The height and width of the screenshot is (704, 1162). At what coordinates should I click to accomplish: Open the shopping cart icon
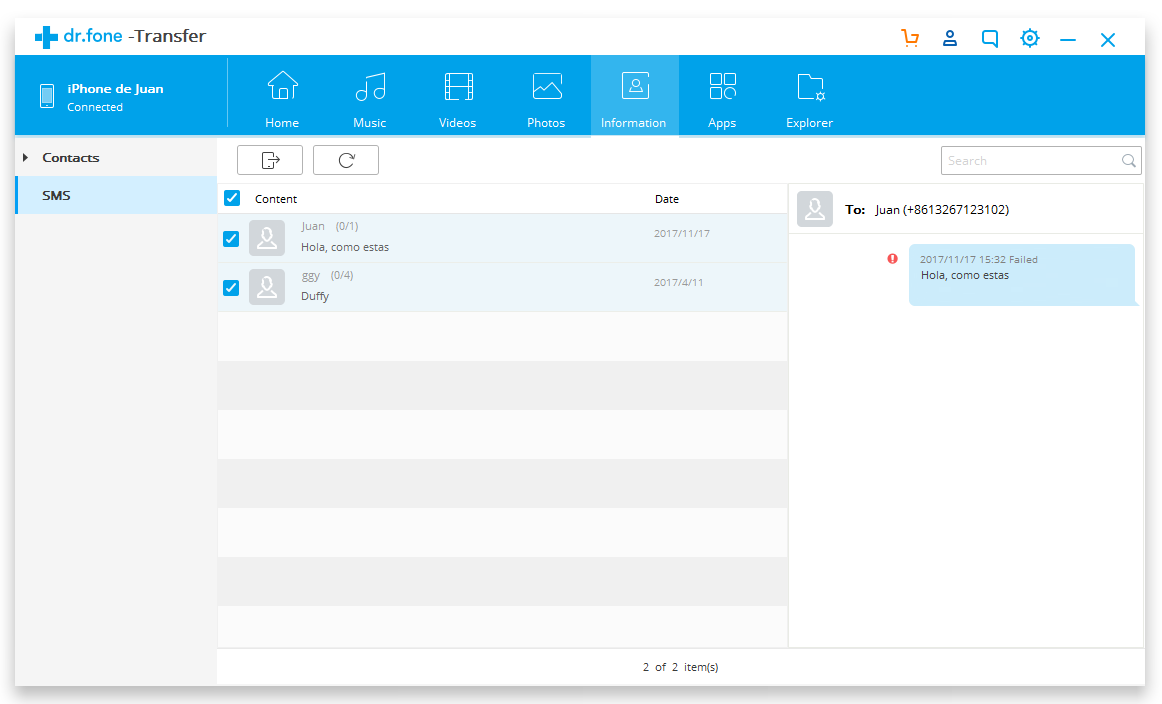(910, 38)
